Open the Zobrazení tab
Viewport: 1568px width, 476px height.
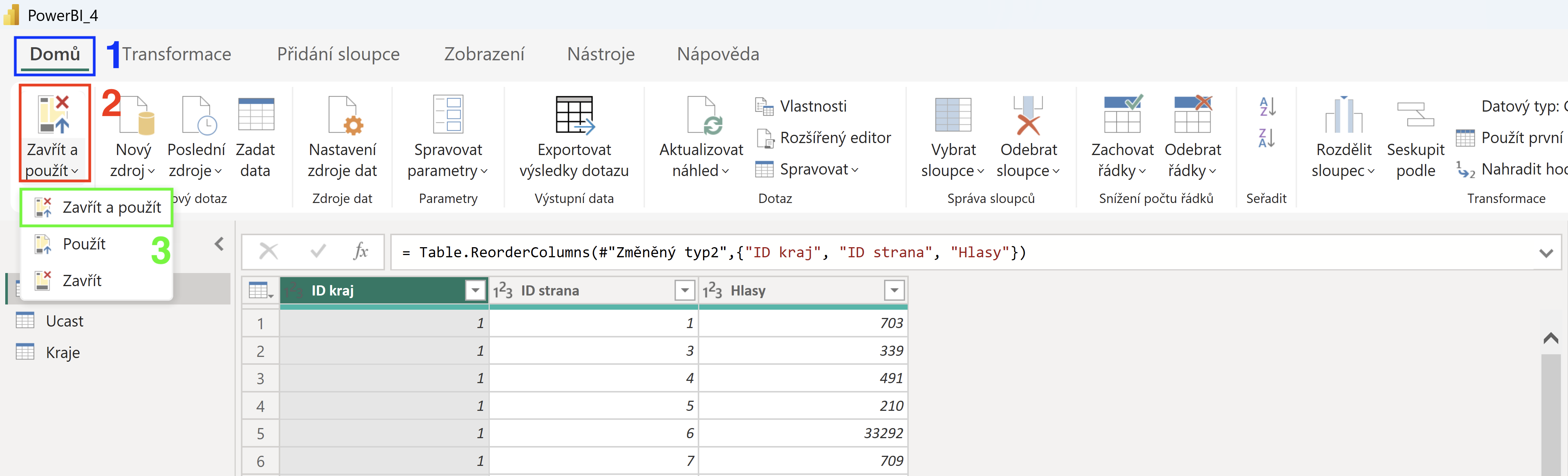coord(485,54)
